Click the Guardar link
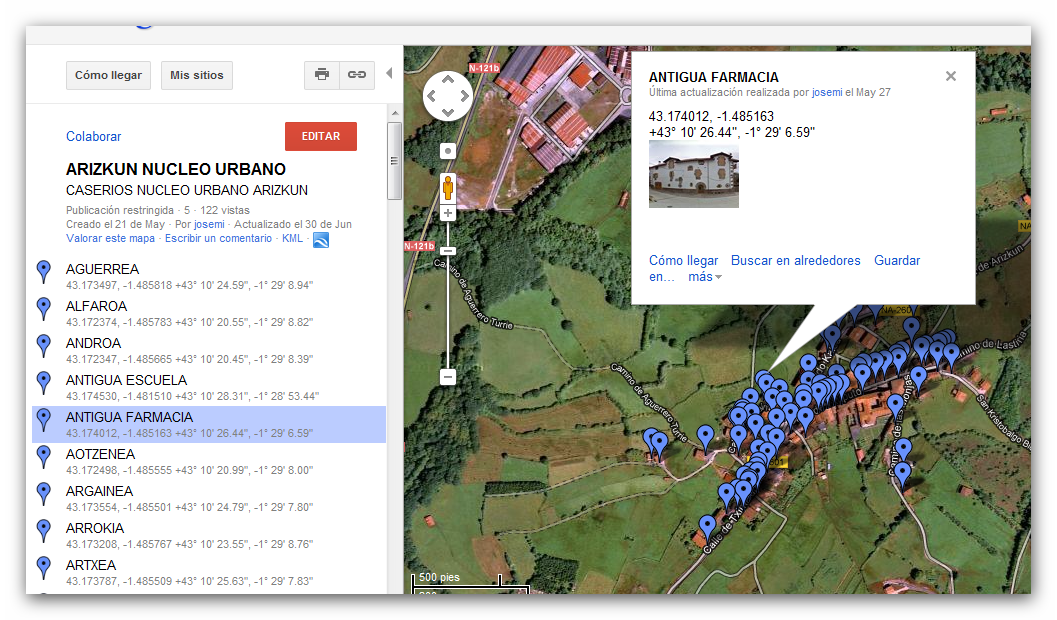Screen dimensions: 1057x620 (x=897, y=261)
